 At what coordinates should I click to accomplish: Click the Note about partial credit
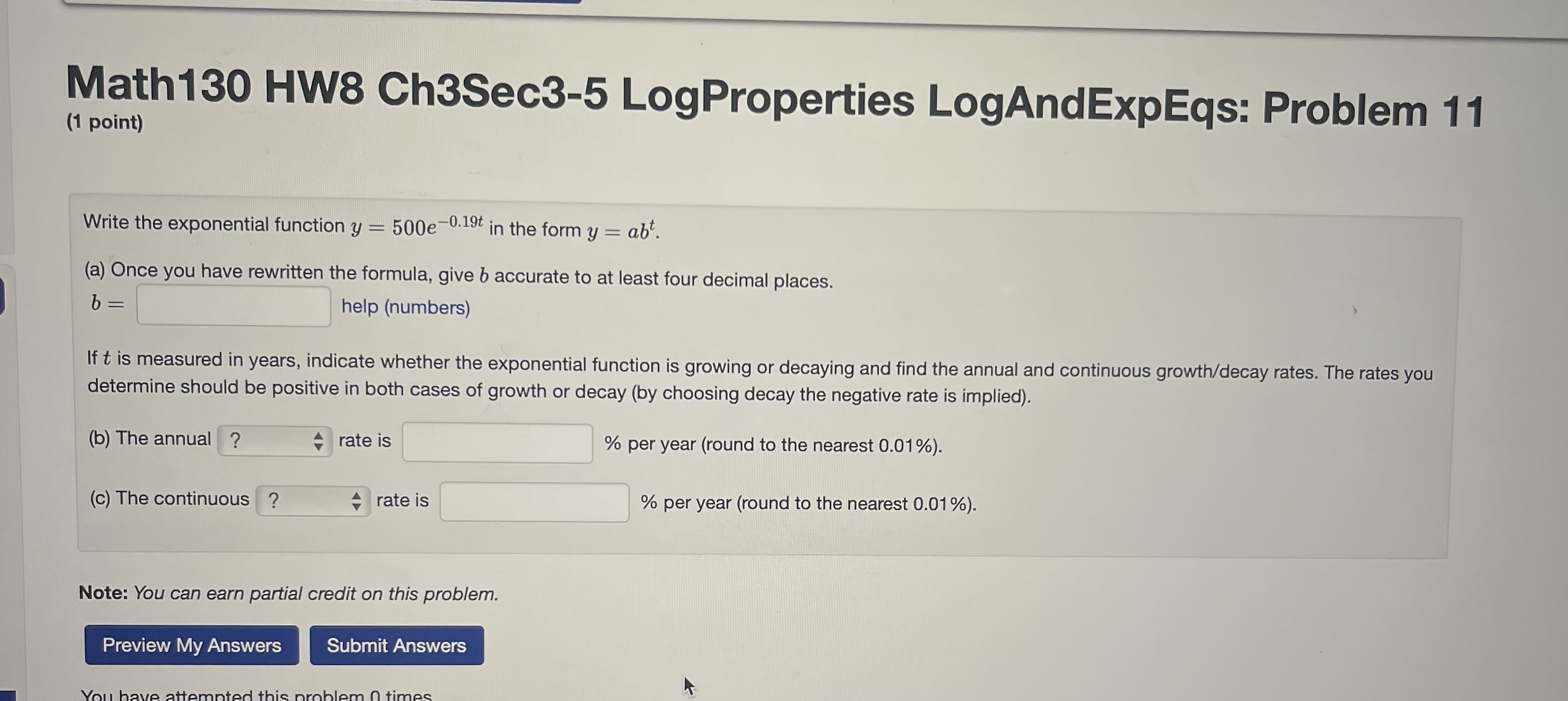[288, 594]
